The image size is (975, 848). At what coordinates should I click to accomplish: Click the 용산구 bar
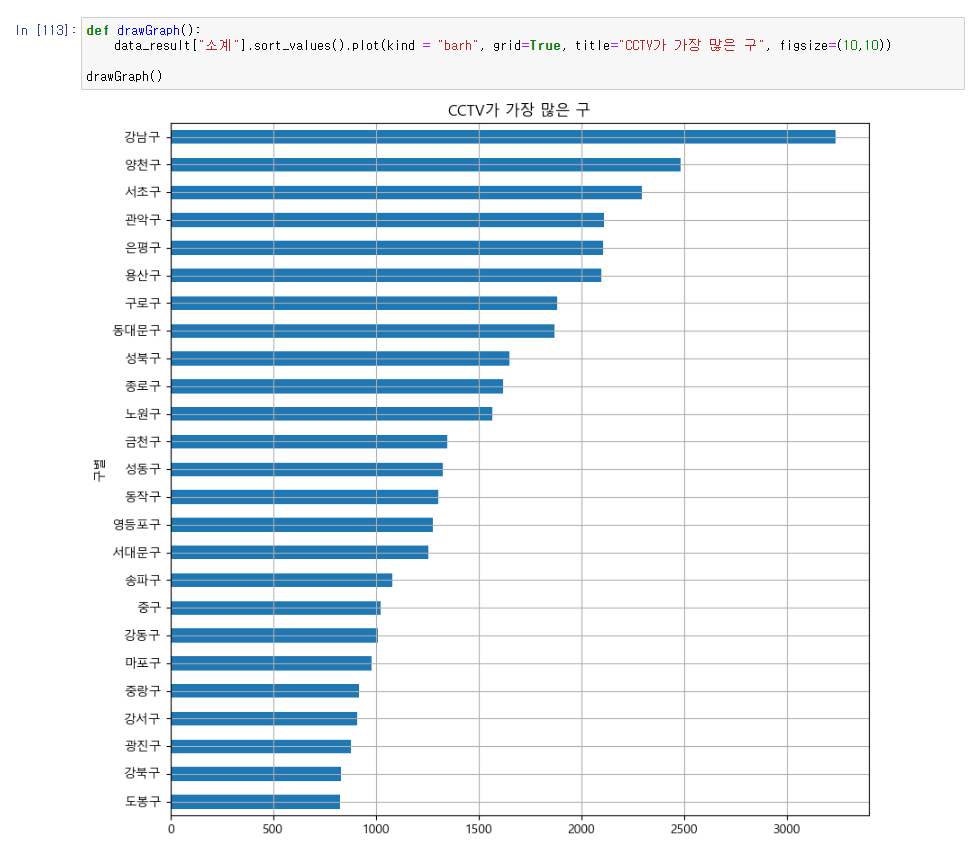(x=386, y=275)
